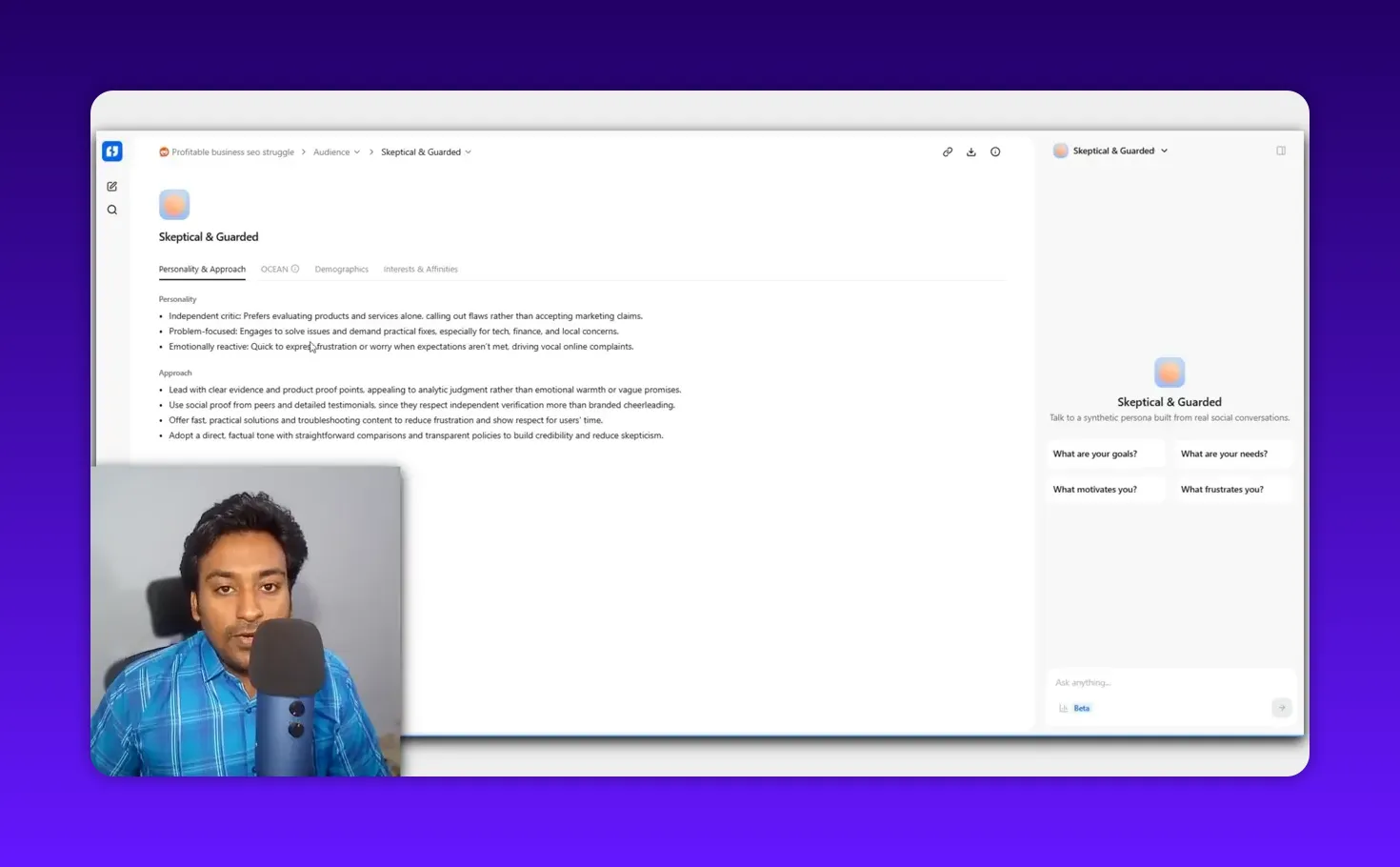This screenshot has height=867, width=1400.
Task: Open the info icon next to the download button
Action: pos(995,151)
